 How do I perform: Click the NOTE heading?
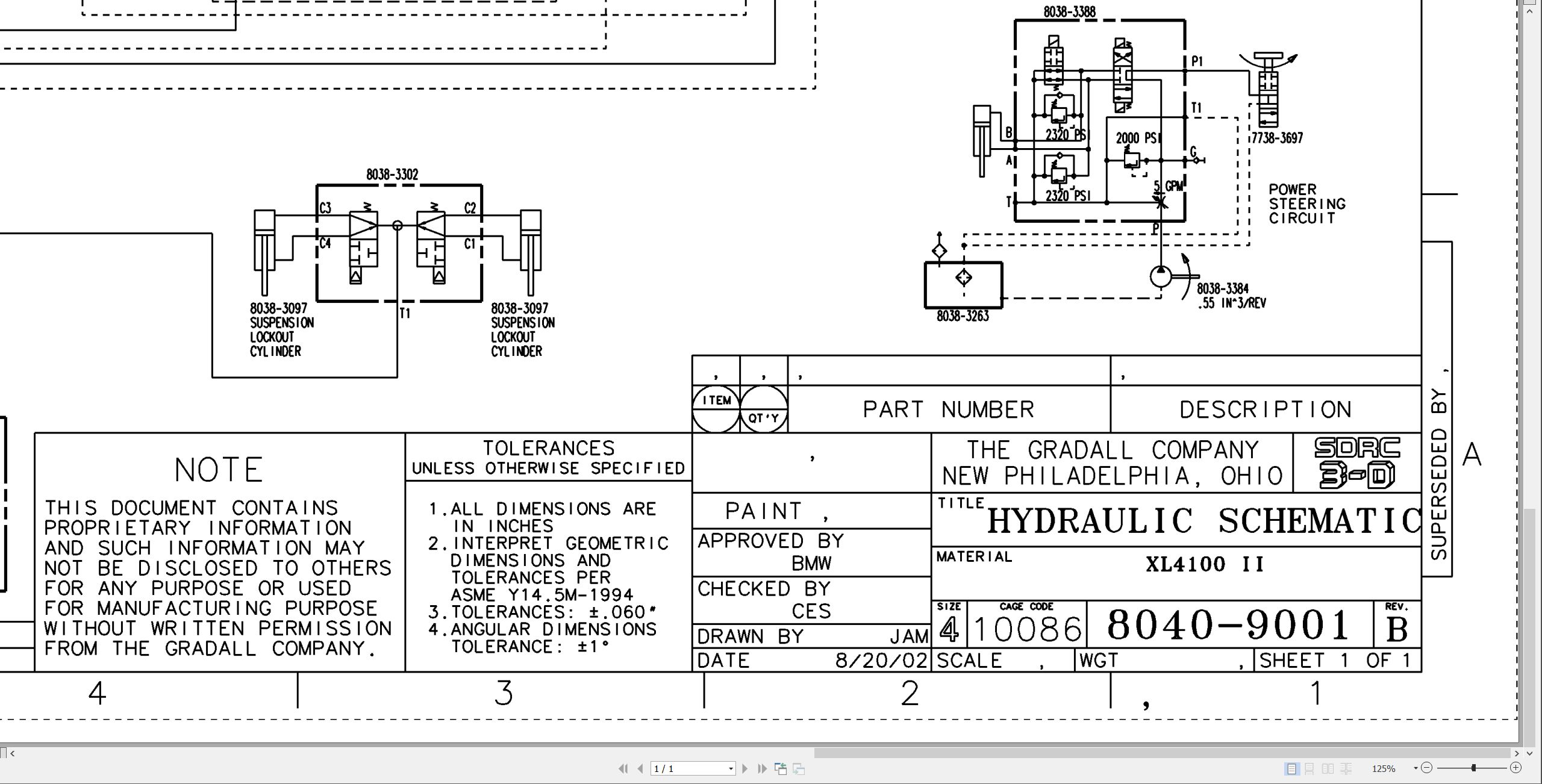(219, 470)
